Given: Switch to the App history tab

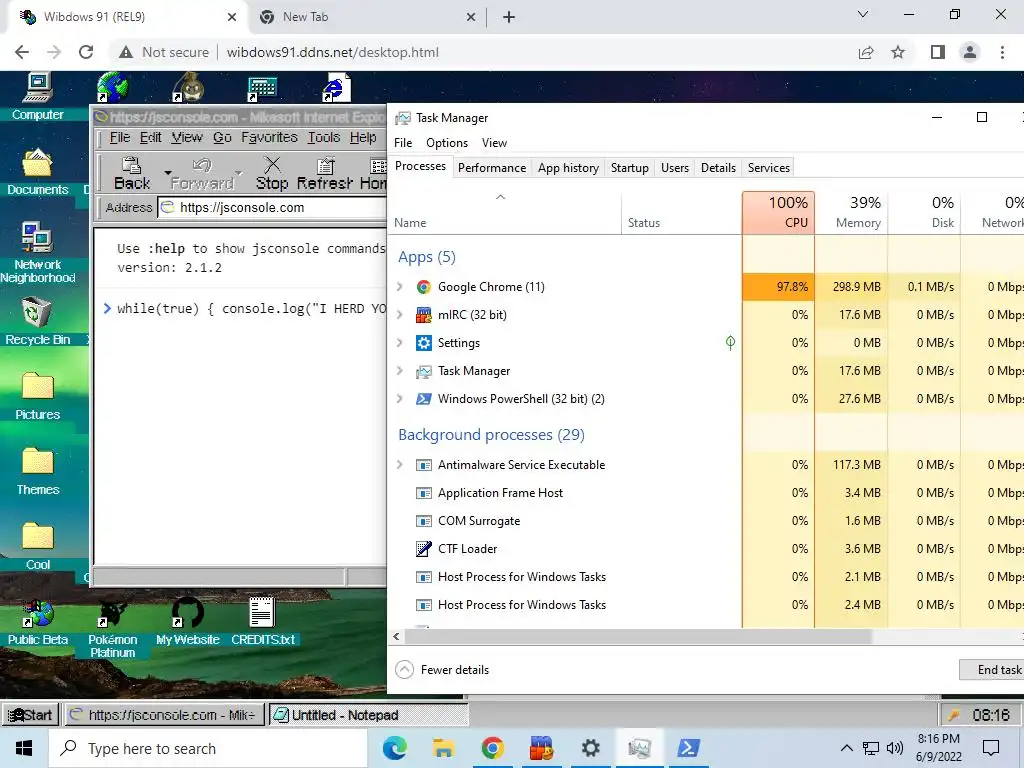Looking at the screenshot, I should (x=568, y=168).
